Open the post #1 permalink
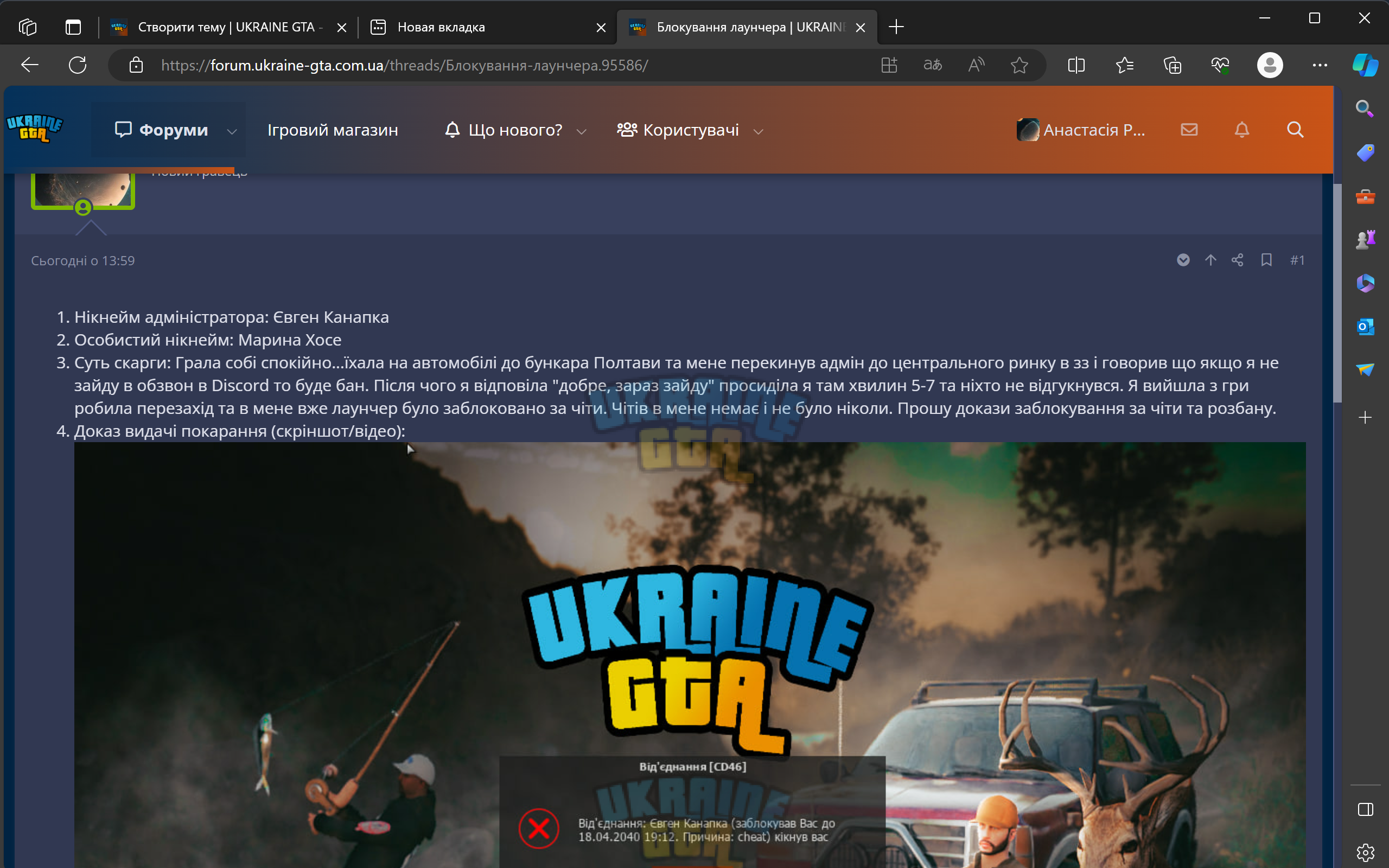This screenshot has width=1389, height=868. [1297, 260]
